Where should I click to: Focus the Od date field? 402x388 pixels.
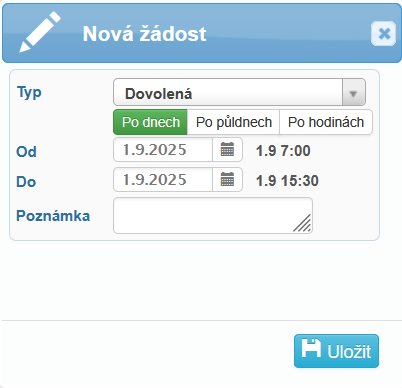(163, 150)
